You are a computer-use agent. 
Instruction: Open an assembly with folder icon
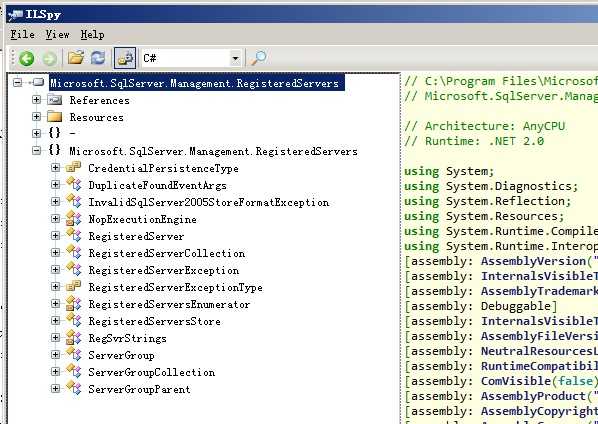tap(76, 58)
